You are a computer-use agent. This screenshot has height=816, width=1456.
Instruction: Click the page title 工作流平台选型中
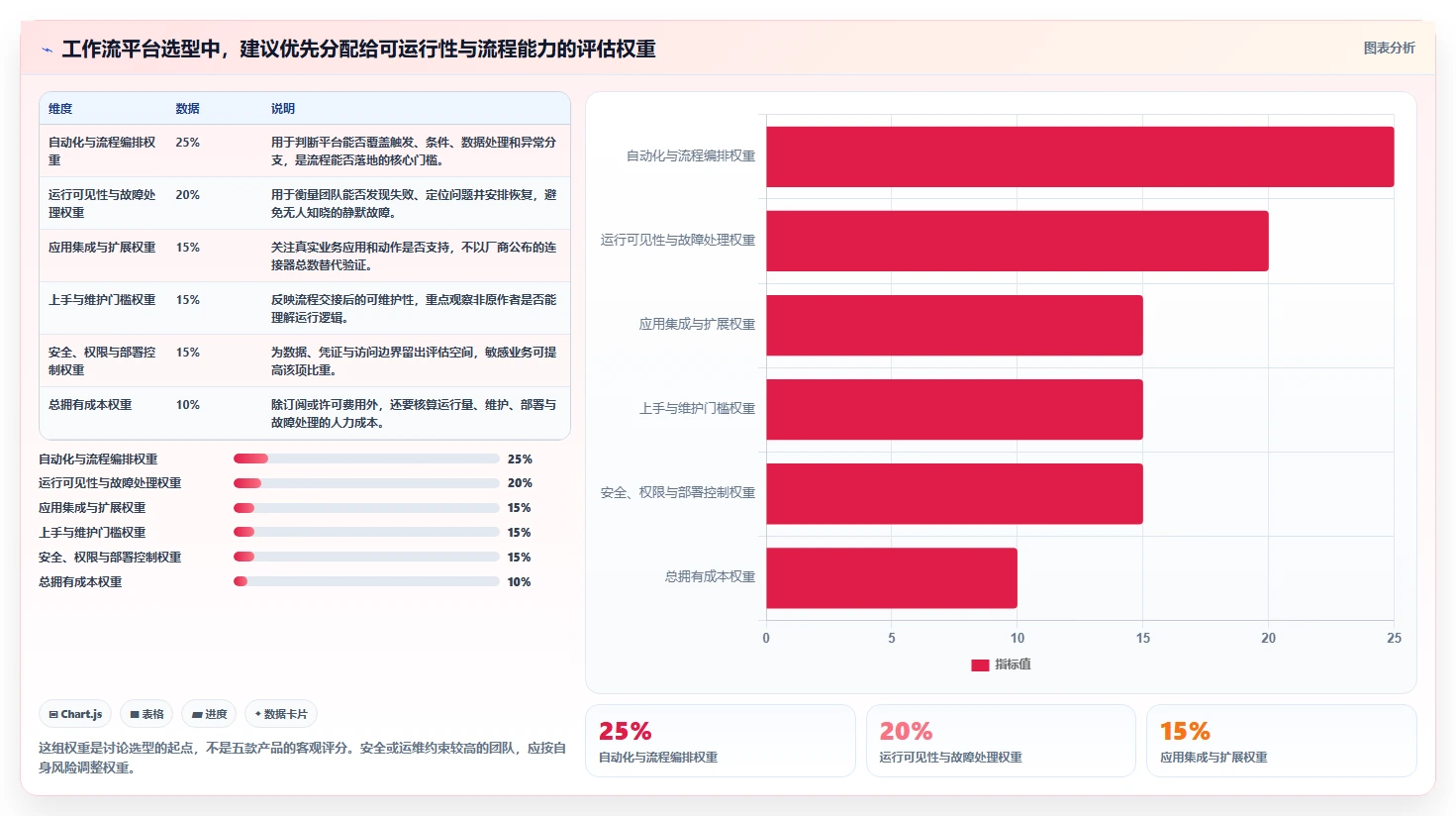pos(358,49)
